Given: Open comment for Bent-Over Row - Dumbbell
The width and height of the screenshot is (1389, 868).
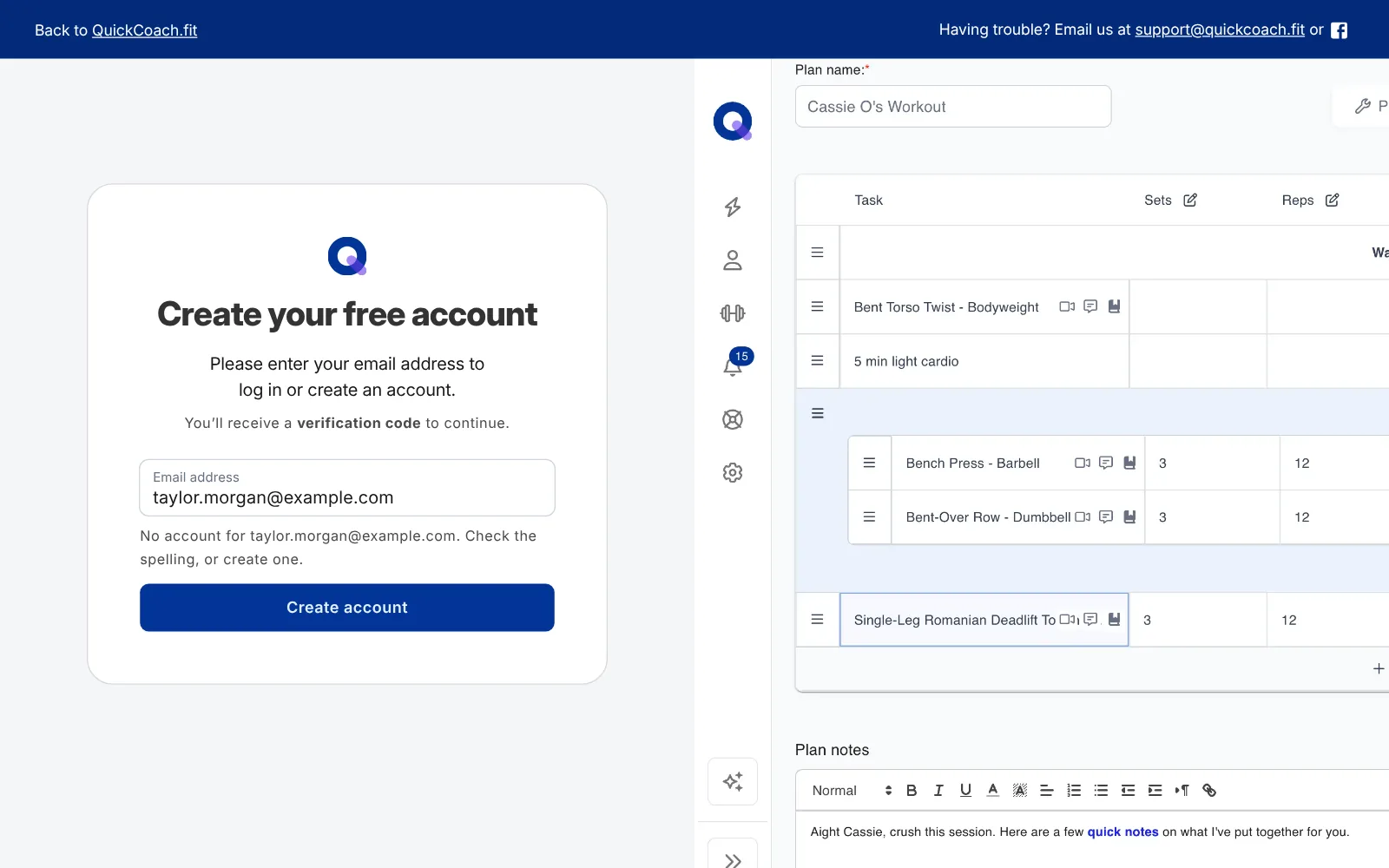Looking at the screenshot, I should click(1106, 516).
